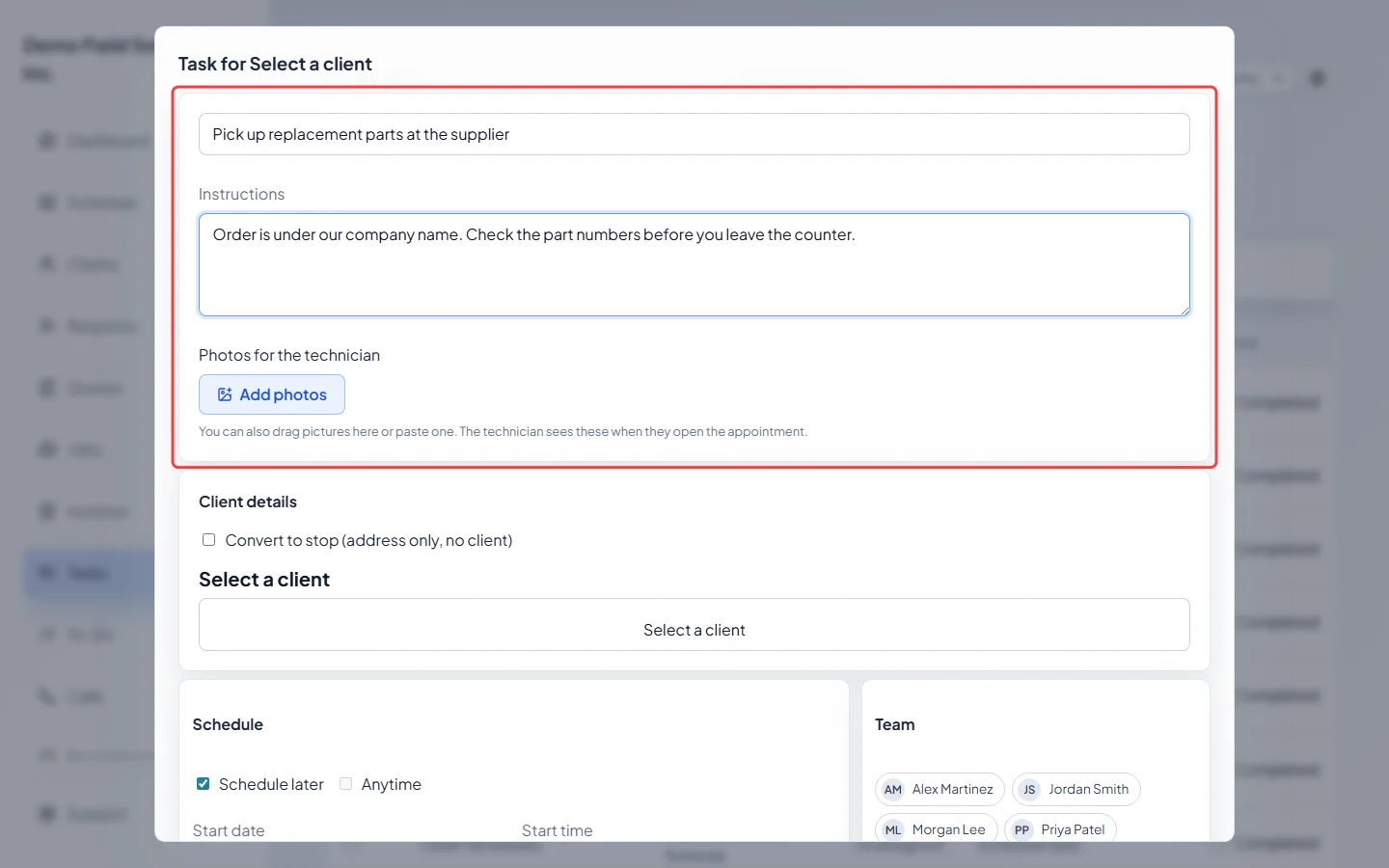The height and width of the screenshot is (868, 1389).
Task: Click the Add photos image icon
Action: point(225,394)
